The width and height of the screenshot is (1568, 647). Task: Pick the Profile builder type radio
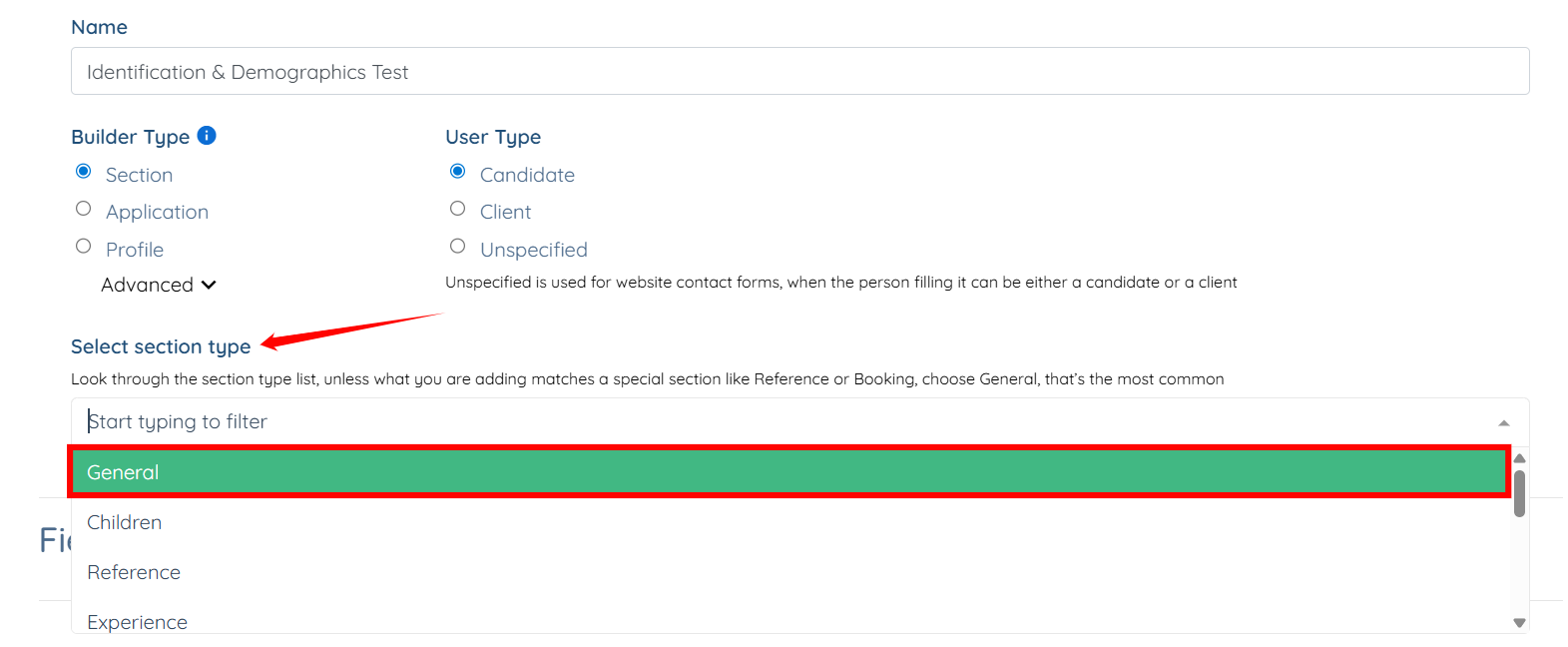click(x=84, y=247)
